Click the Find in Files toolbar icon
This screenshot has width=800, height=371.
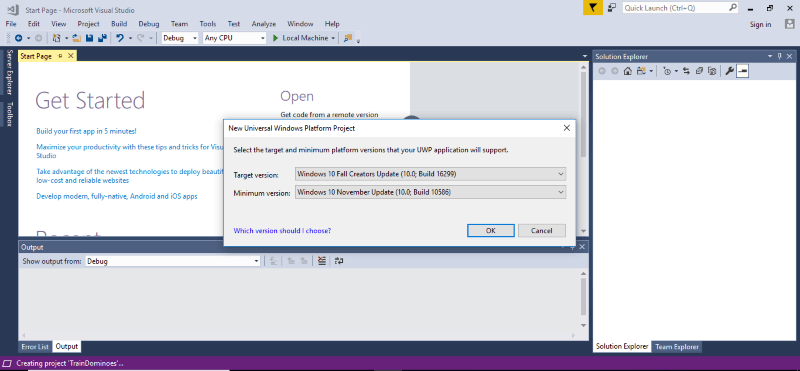pos(348,38)
